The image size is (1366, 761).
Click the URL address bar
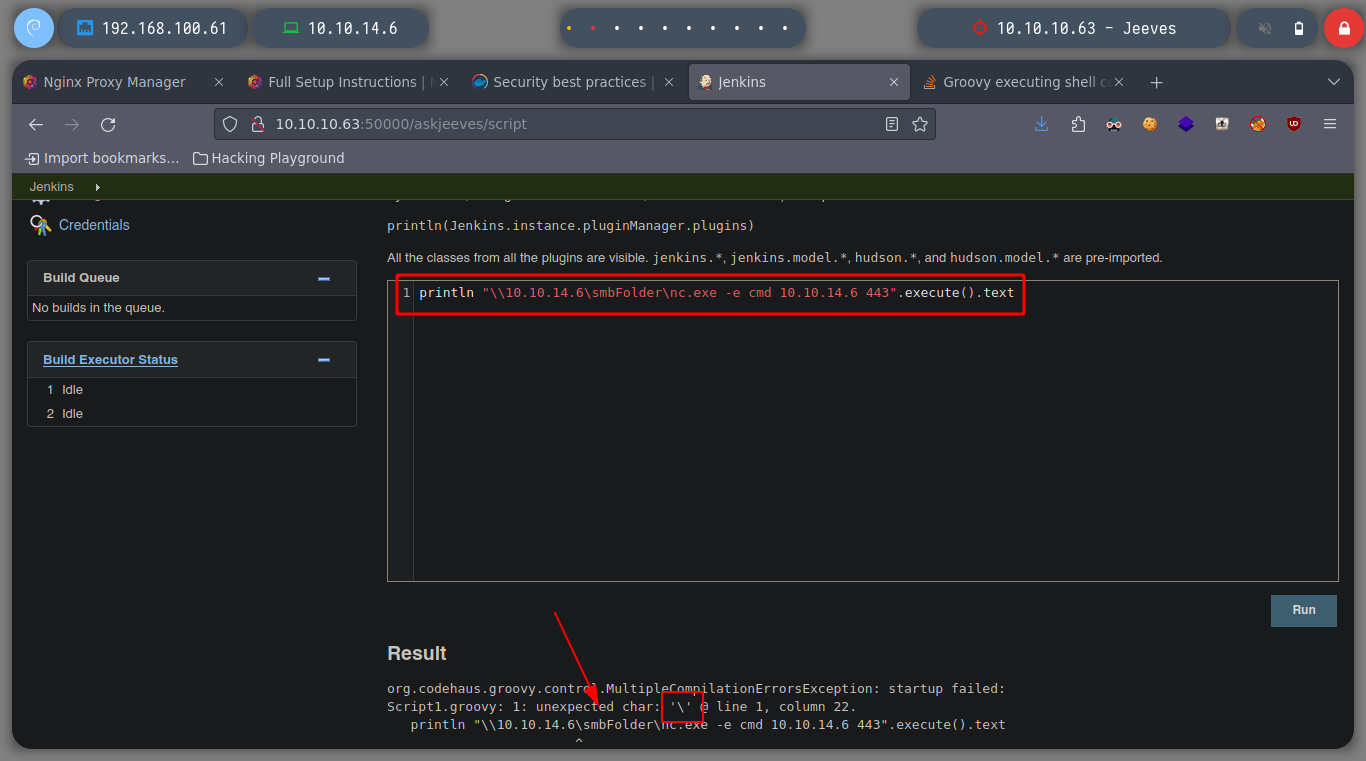coord(575,124)
